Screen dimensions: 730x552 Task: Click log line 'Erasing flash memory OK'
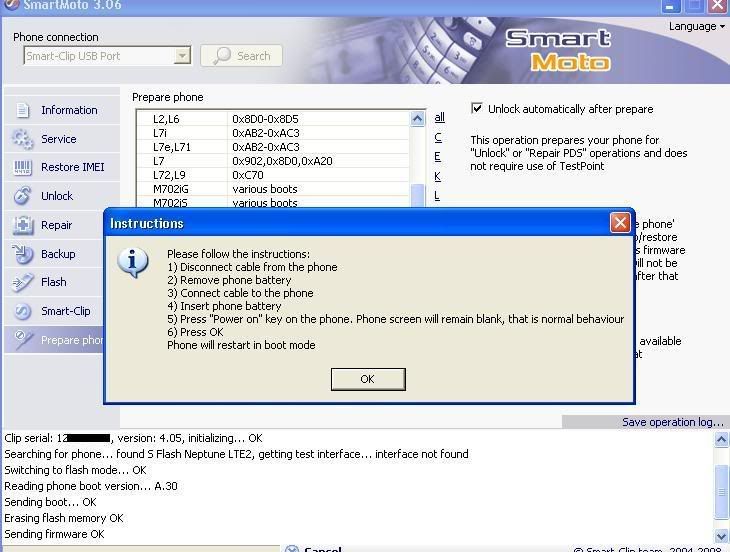point(64,518)
